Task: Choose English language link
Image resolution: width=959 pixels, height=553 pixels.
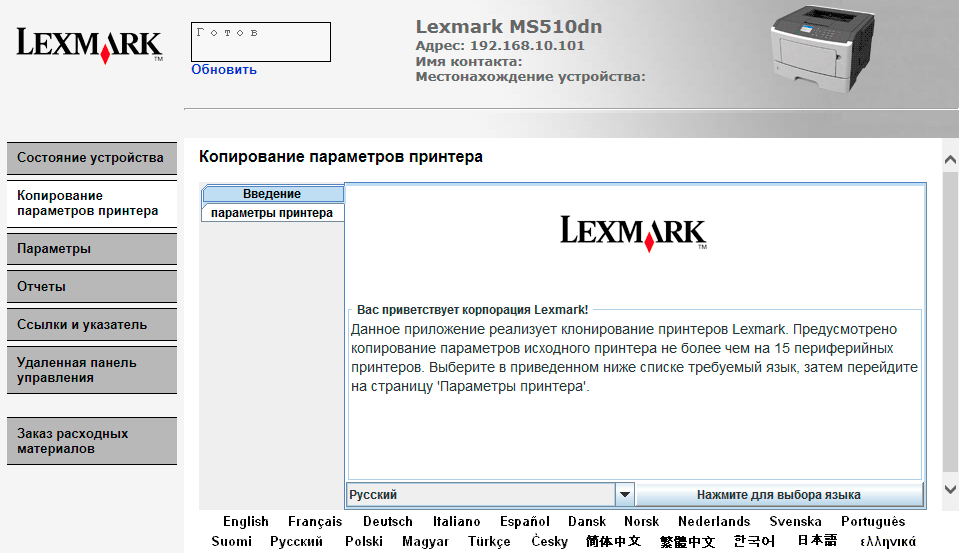Action: click(246, 522)
